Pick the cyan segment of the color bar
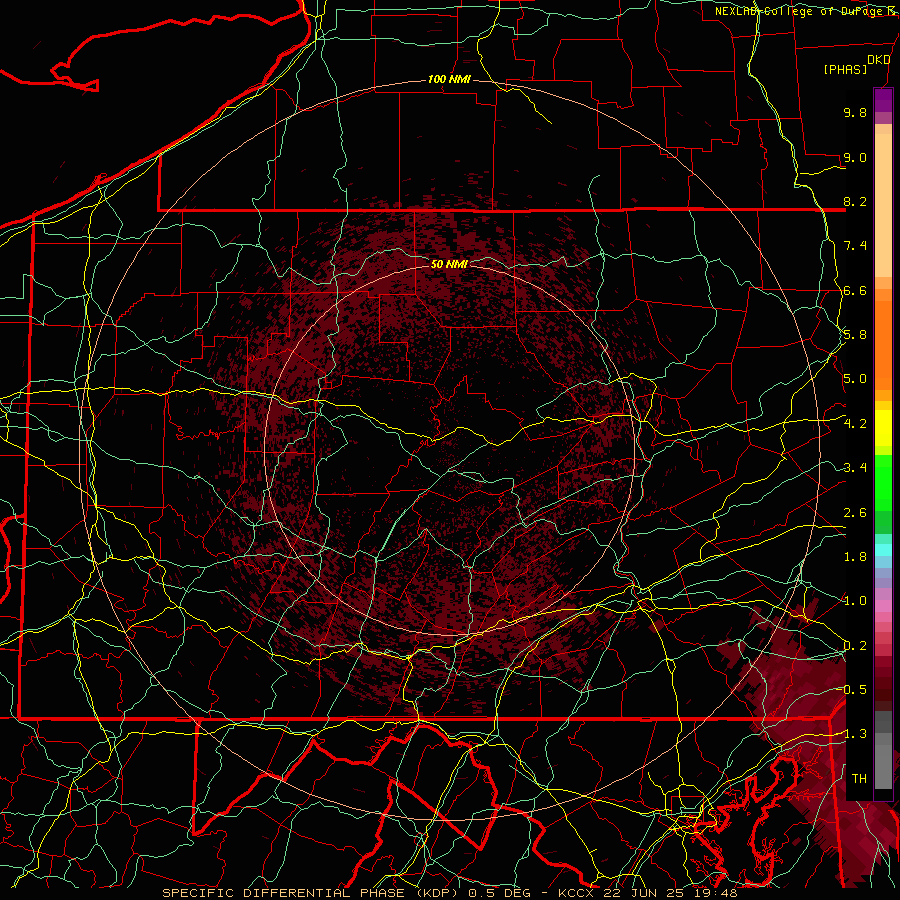 coord(883,550)
